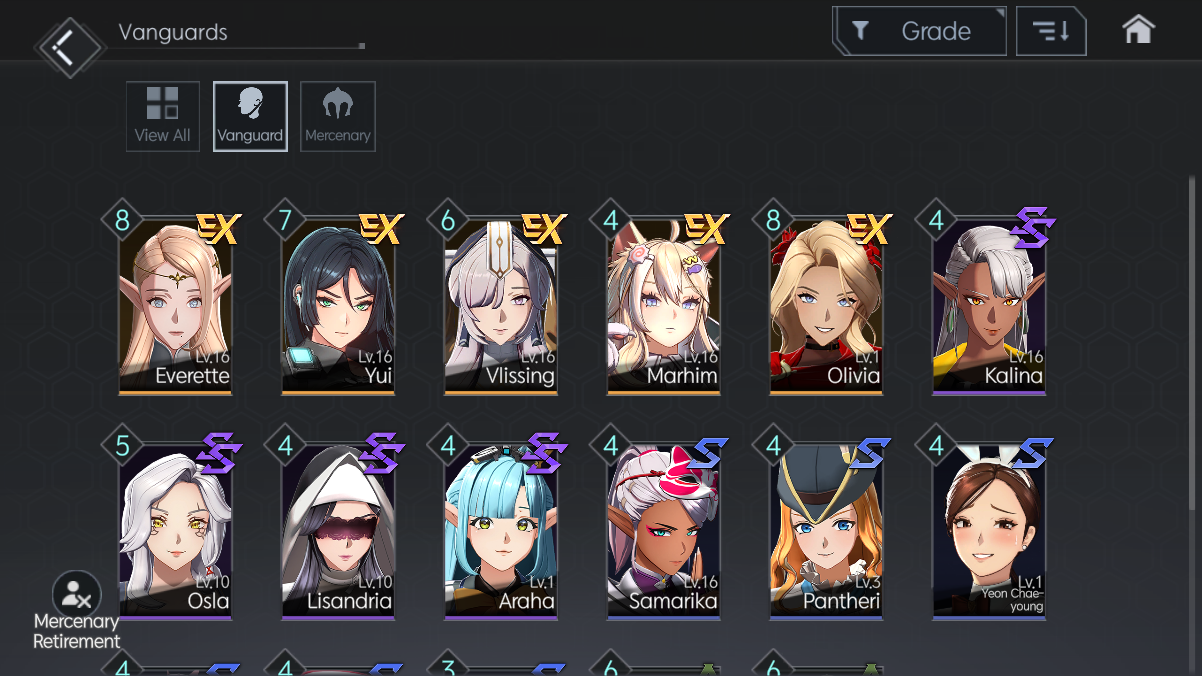This screenshot has width=1202, height=676.
Task: Click the S grade badge on Kalina
Action: [1032, 228]
